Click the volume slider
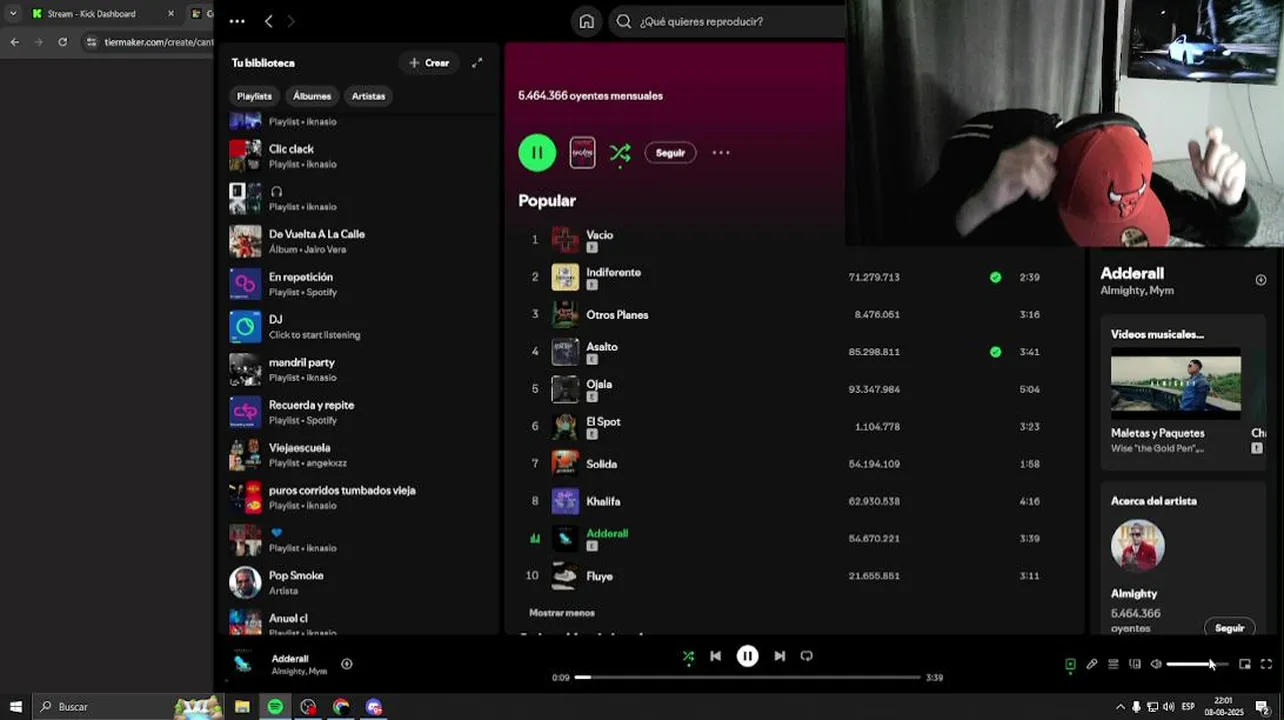Viewport: 1284px width, 720px height. tap(1197, 664)
